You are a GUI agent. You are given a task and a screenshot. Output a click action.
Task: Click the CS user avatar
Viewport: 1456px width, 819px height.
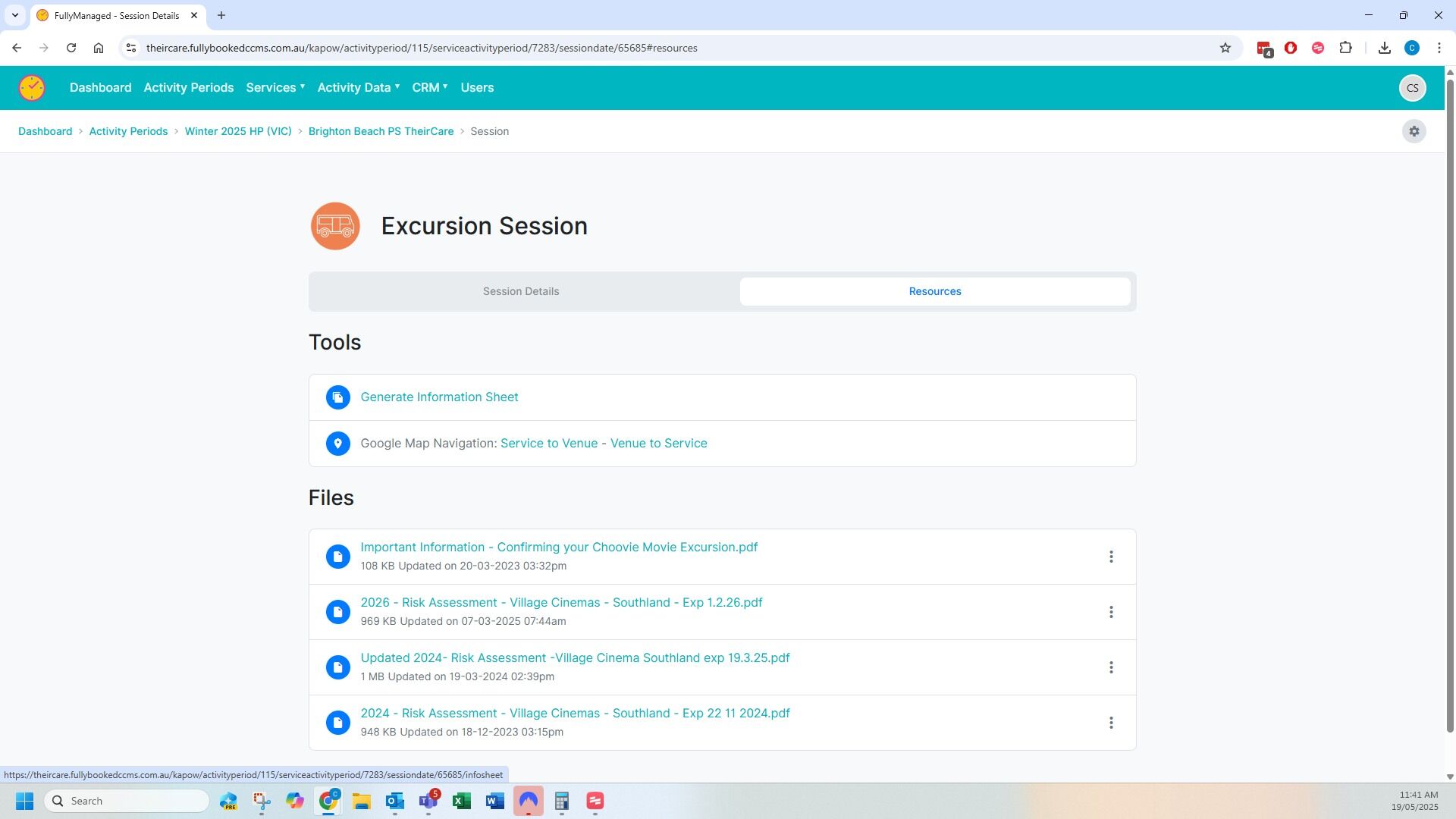1412,88
